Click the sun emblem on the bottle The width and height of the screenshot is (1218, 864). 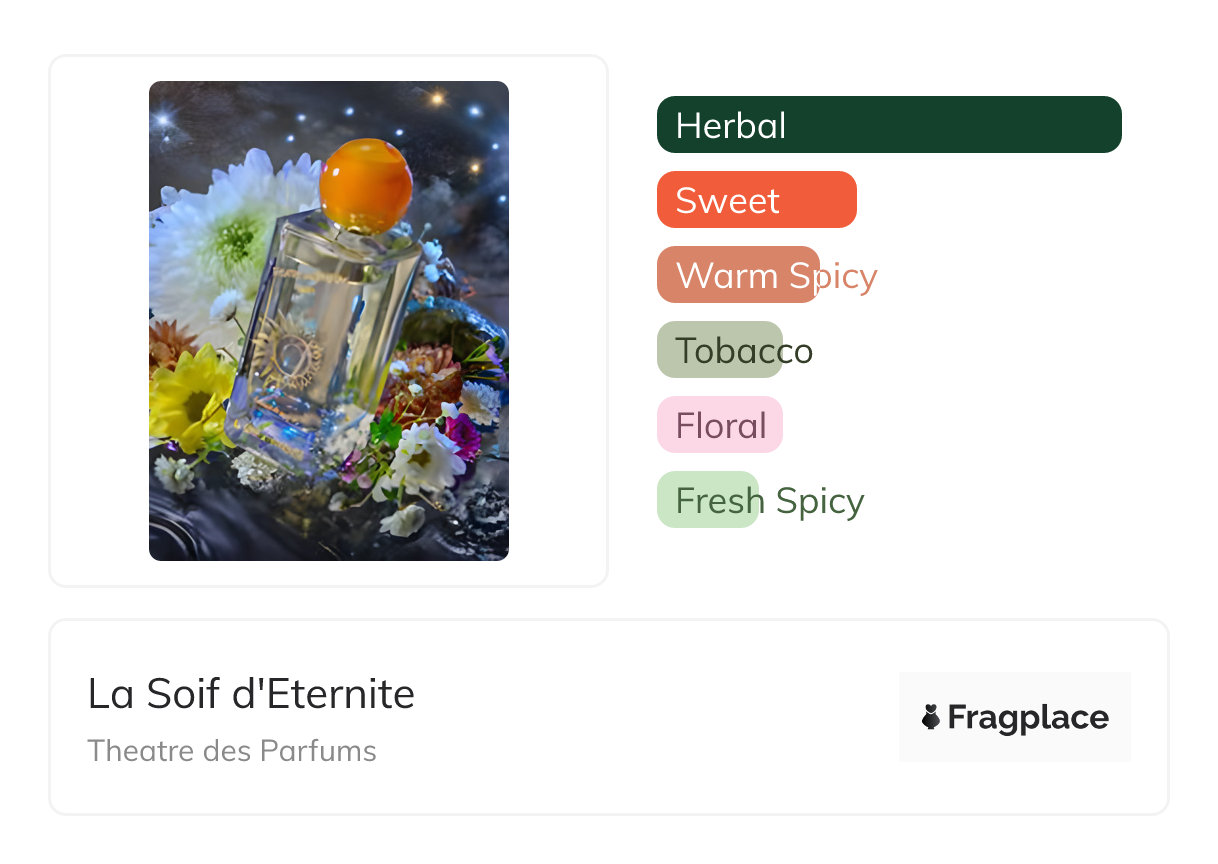(288, 350)
